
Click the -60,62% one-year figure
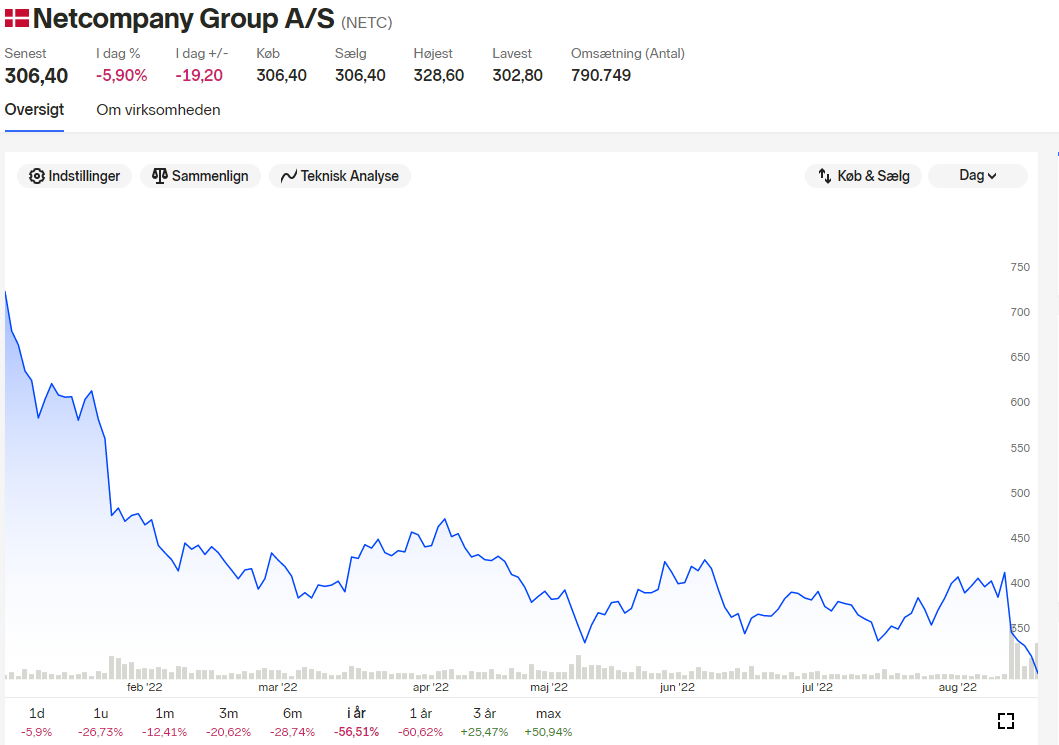[420, 732]
